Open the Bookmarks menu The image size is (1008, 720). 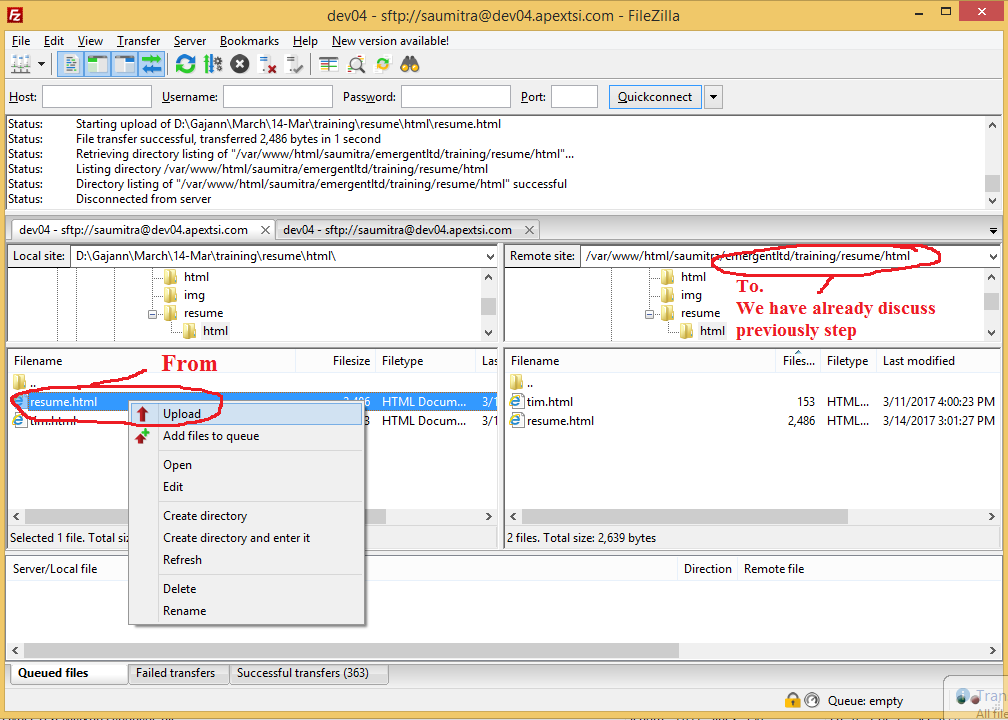(249, 41)
